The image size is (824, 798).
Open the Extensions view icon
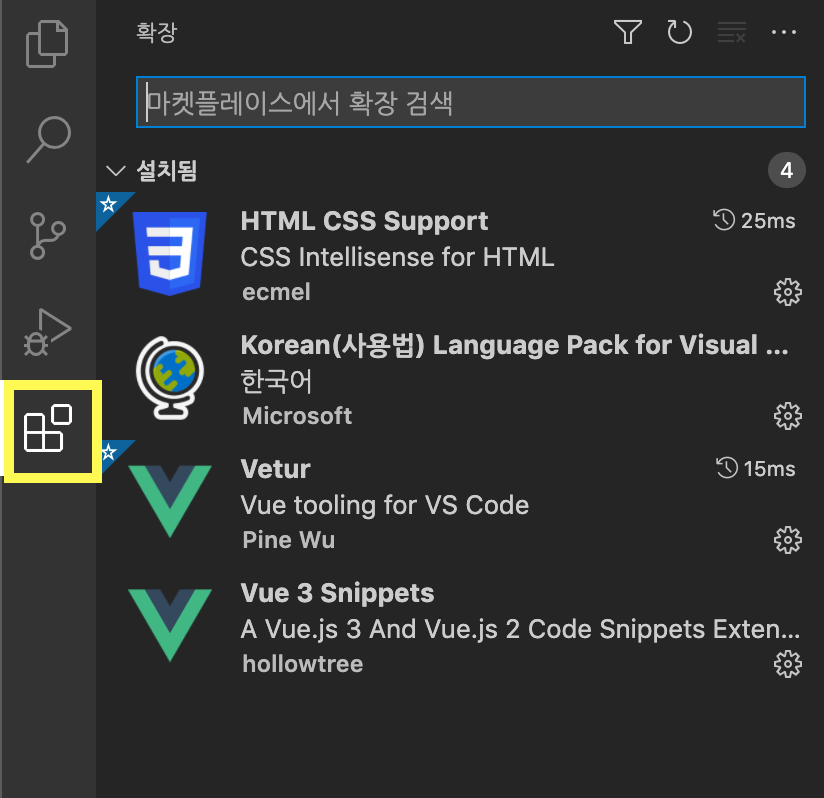click(48, 428)
